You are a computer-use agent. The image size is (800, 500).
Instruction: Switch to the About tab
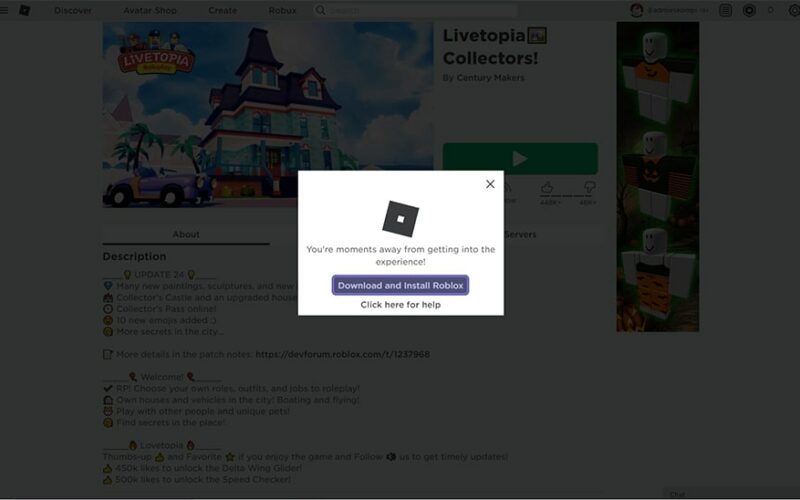[186, 234]
